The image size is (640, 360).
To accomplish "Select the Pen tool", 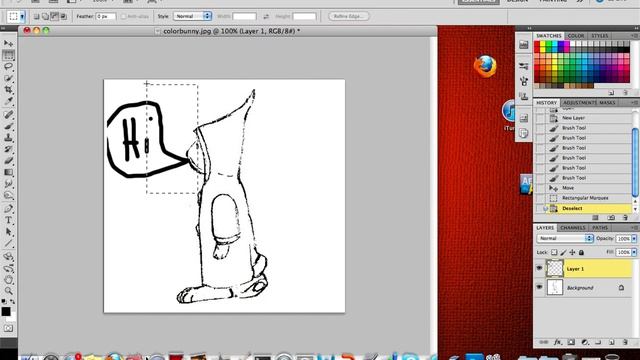I will click(x=8, y=209).
